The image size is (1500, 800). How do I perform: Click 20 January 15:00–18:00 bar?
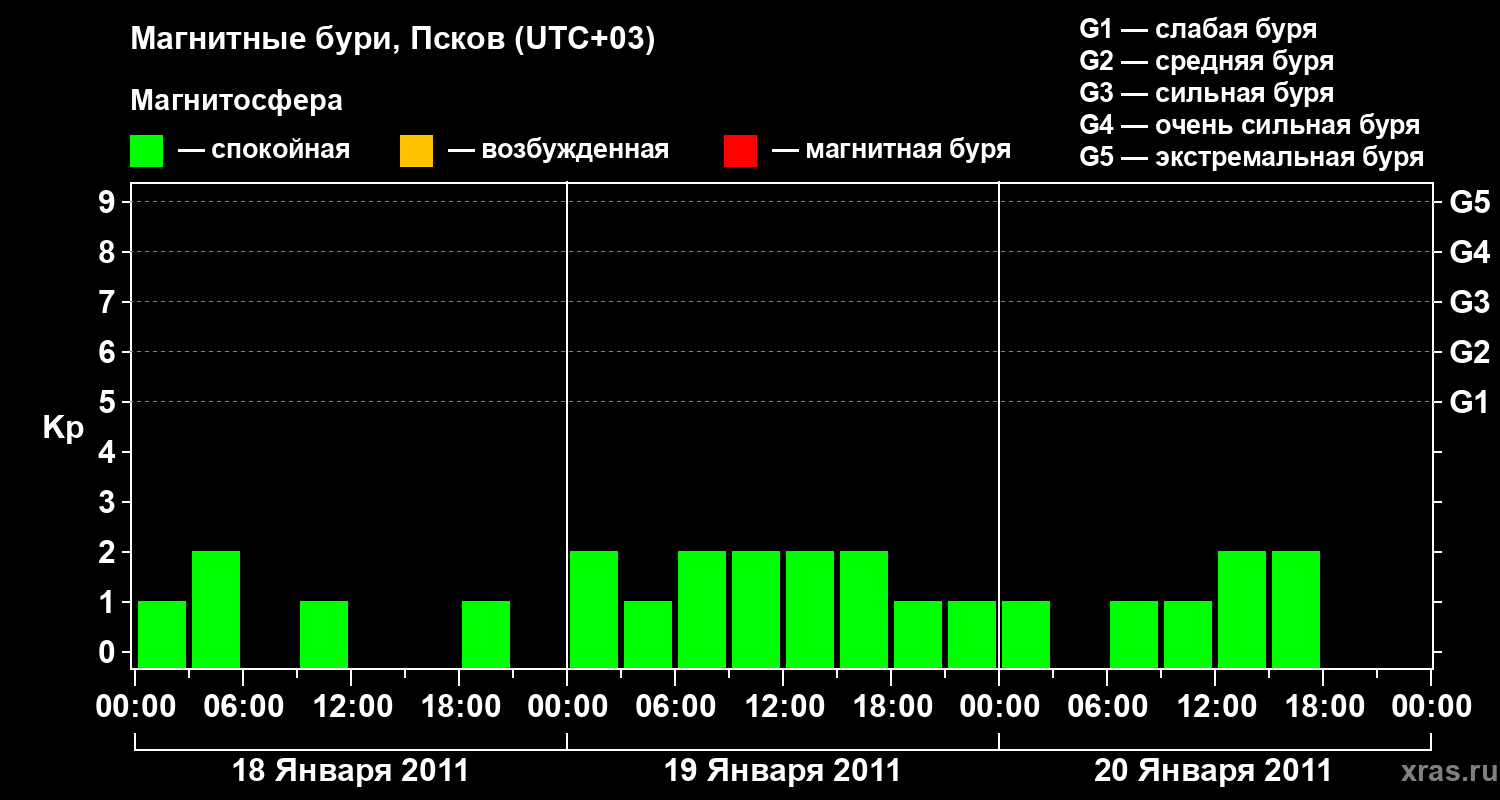(1296, 609)
